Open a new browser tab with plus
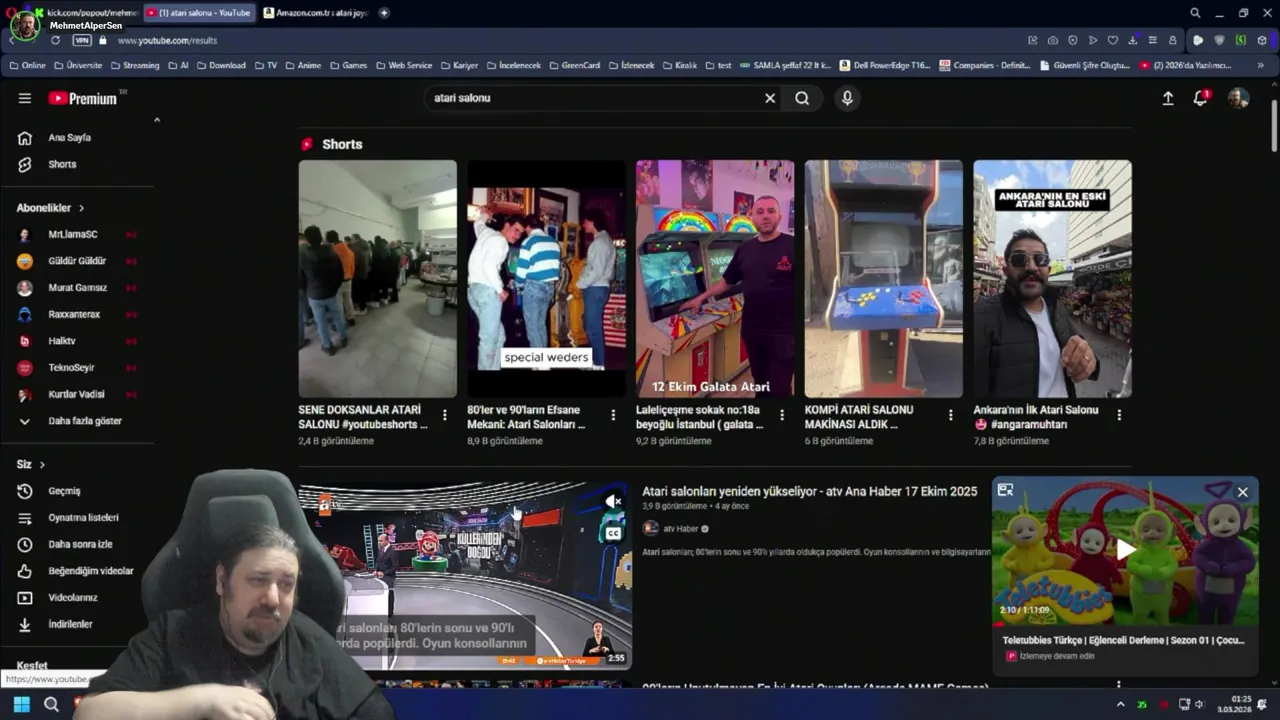This screenshot has height=720, width=1280. (384, 13)
